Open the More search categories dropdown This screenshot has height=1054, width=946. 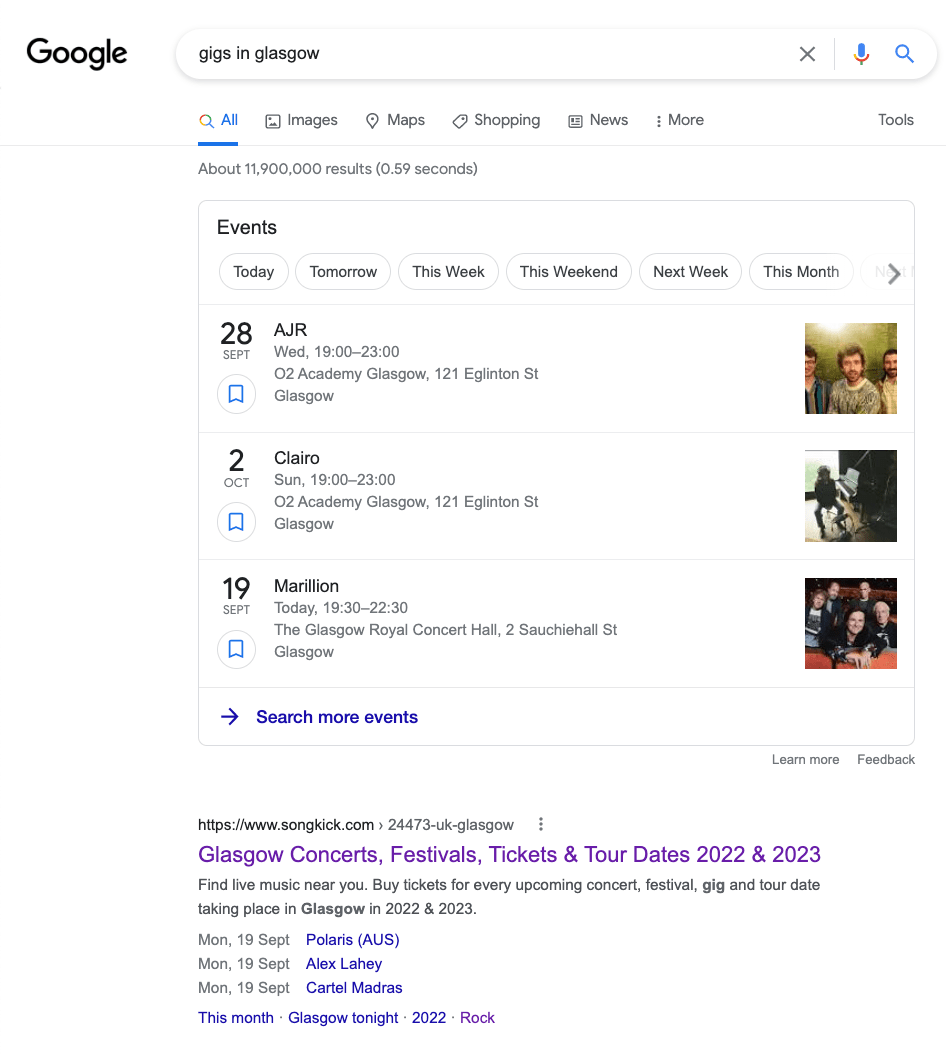click(x=679, y=120)
